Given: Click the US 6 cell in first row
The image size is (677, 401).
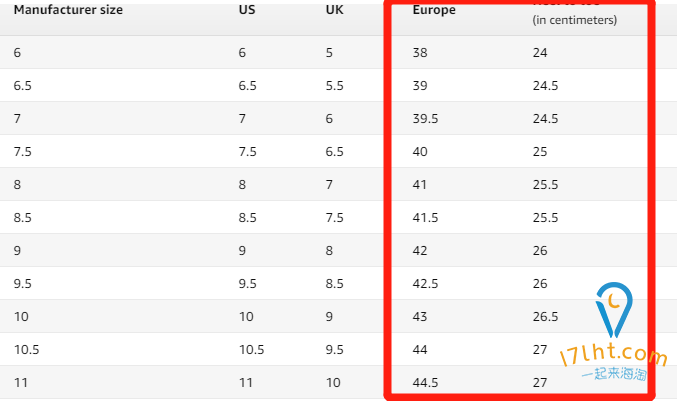Looking at the screenshot, I should click(242, 53).
